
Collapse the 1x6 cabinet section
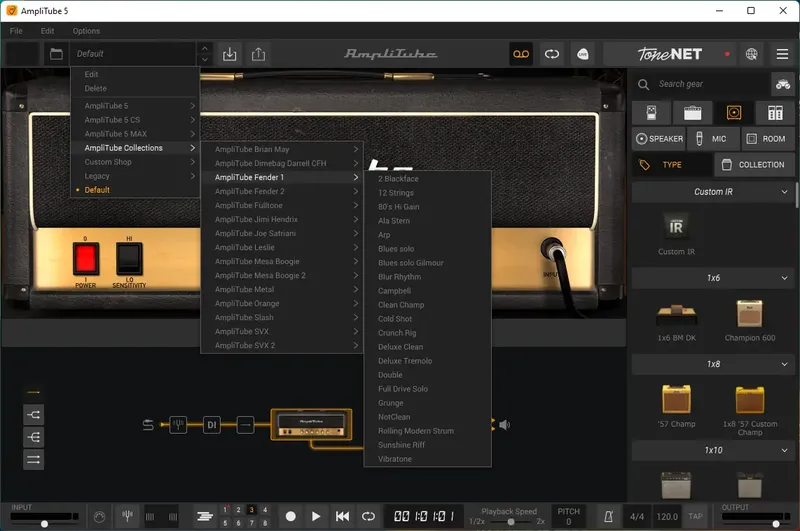coord(784,278)
